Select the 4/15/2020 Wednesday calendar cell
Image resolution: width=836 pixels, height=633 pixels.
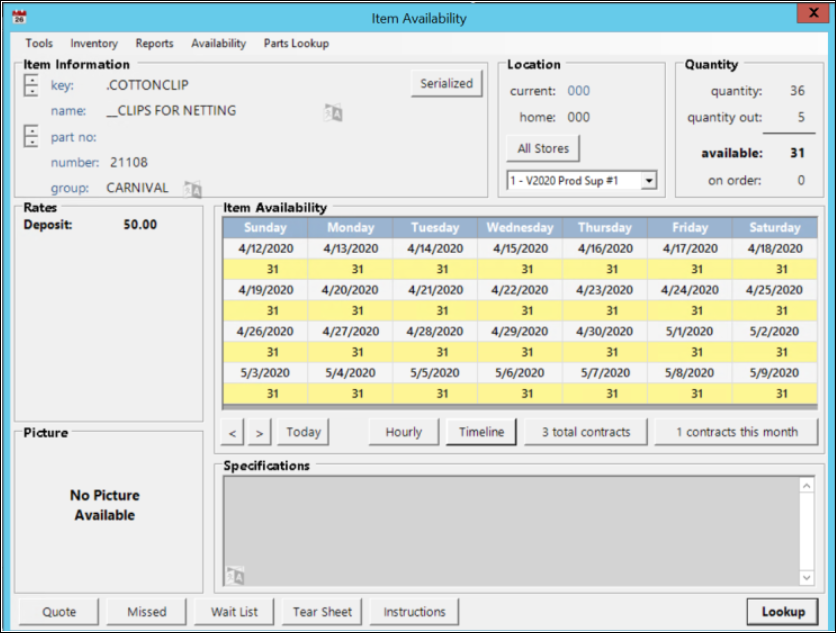click(520, 248)
